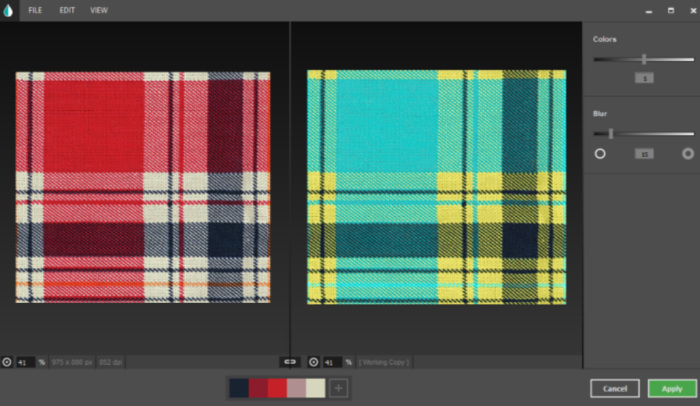
Task: Click the Blur value field showing 15
Action: [x=644, y=154]
